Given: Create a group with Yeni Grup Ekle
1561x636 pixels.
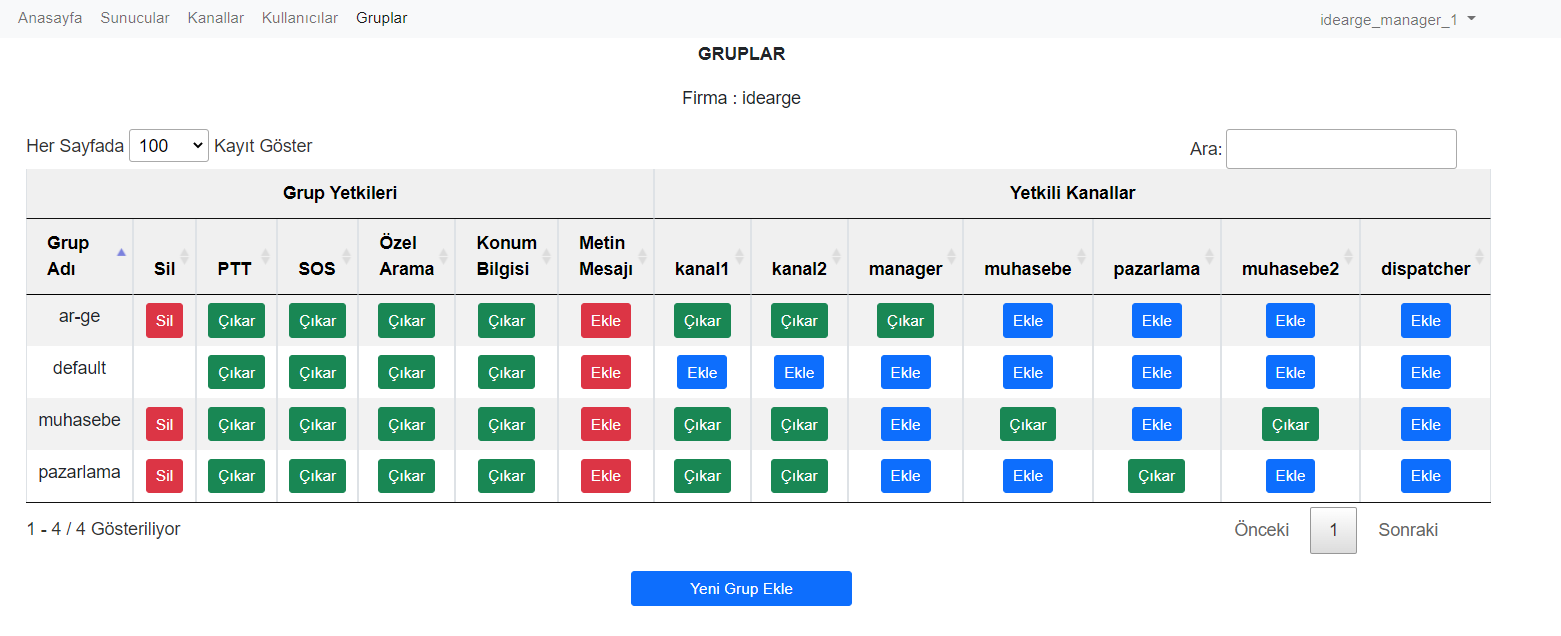Looking at the screenshot, I should click(741, 589).
